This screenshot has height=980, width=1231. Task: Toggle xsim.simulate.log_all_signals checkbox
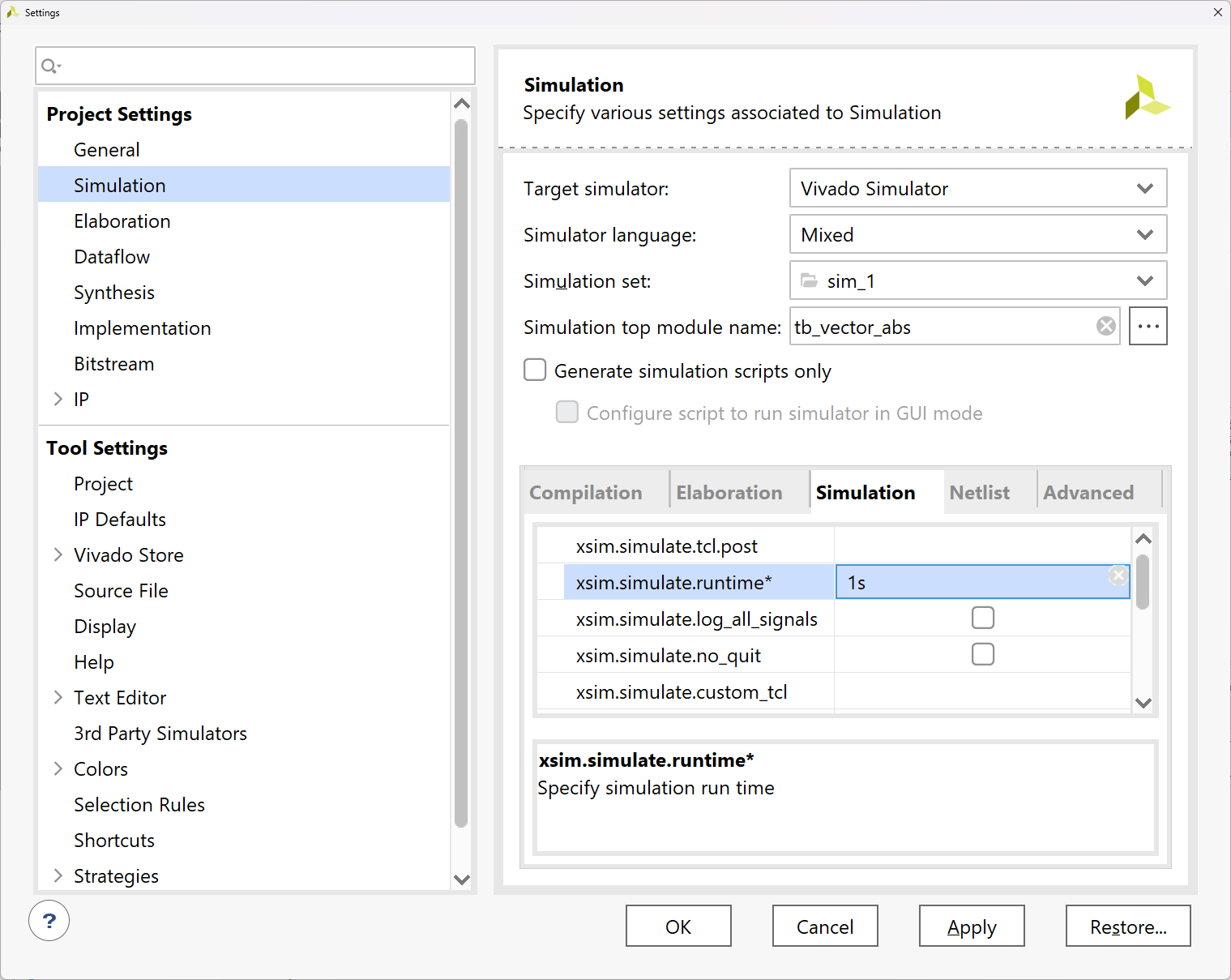pos(982,618)
